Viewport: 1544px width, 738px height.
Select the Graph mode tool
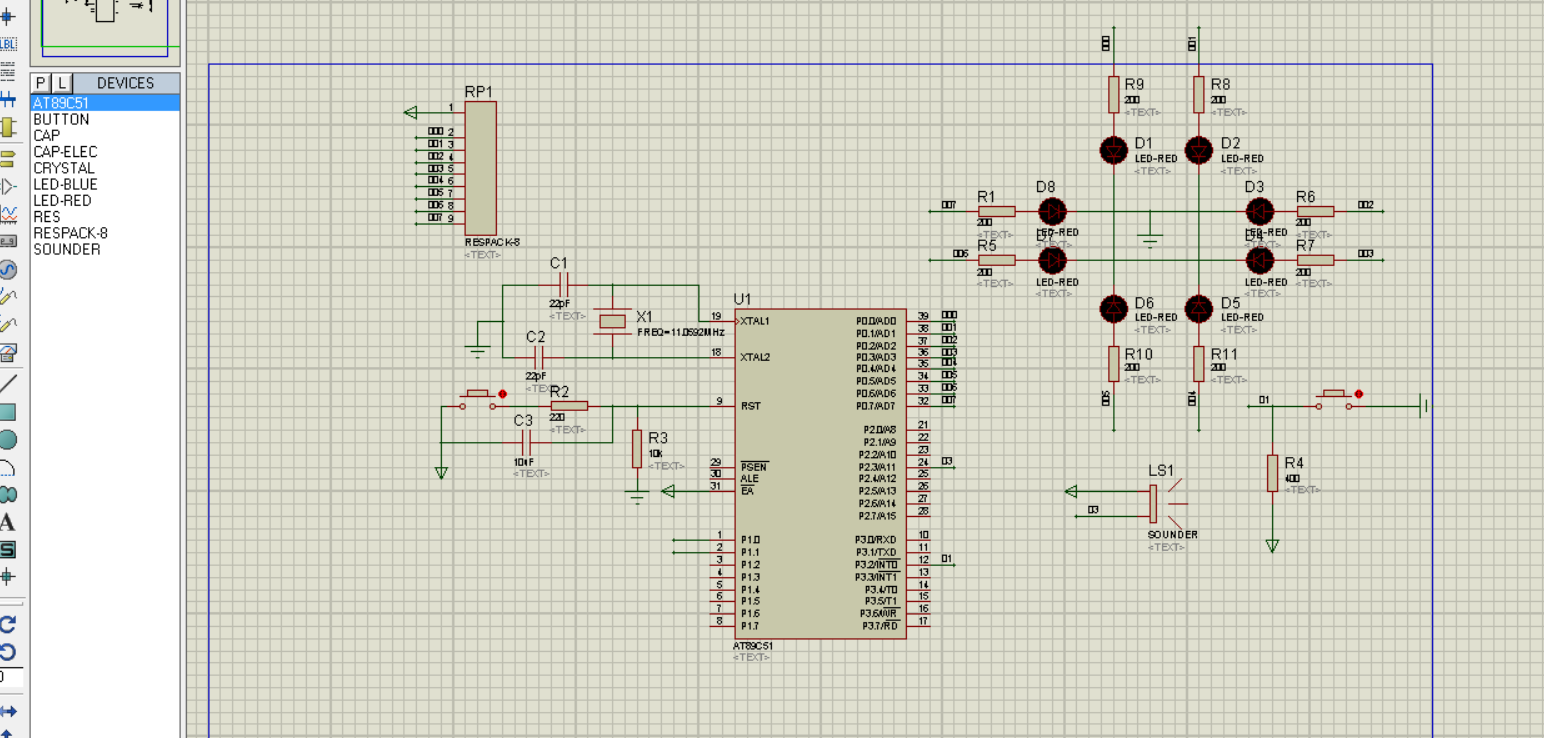(8, 214)
